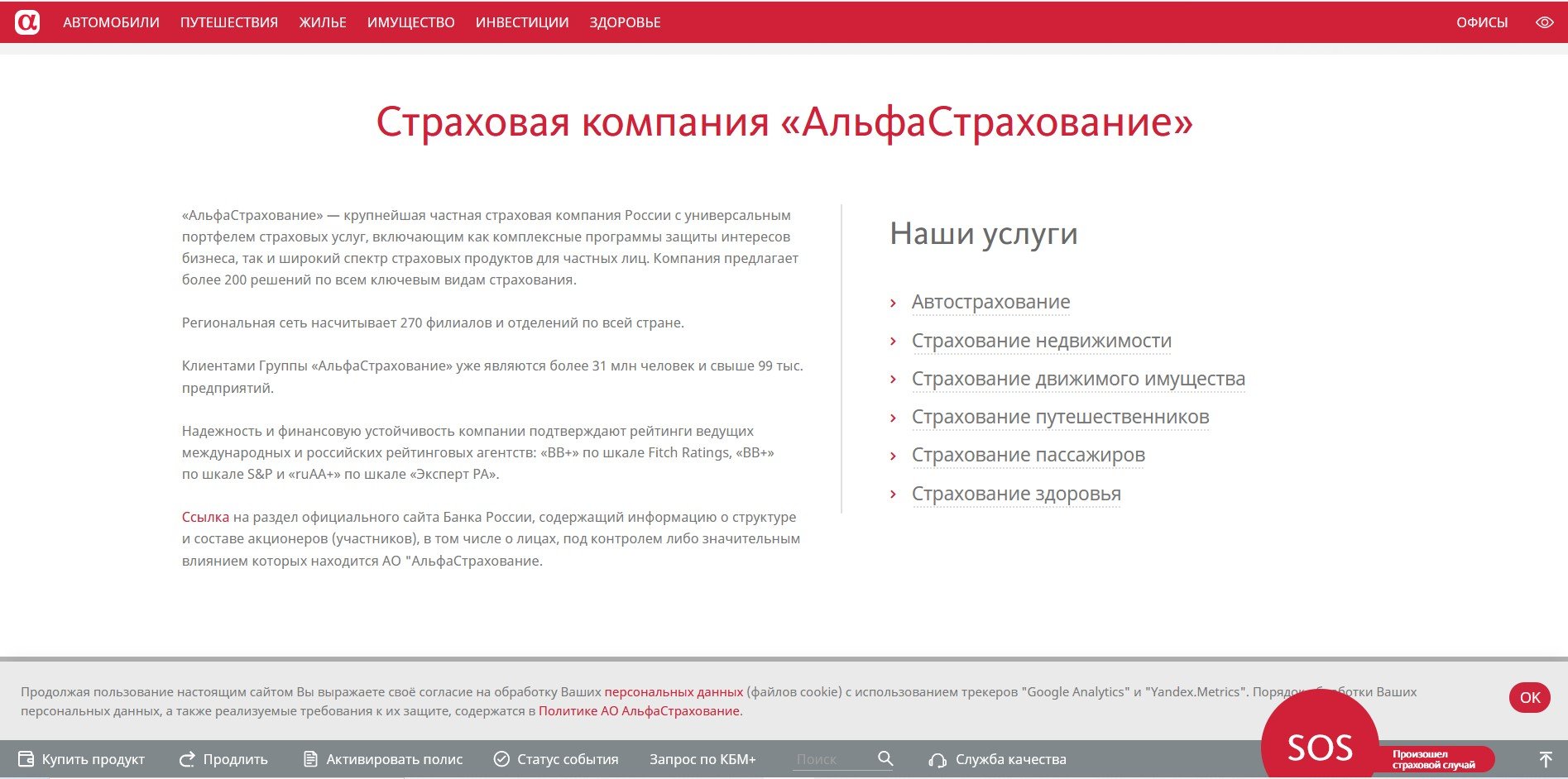This screenshot has width=1568, height=779.
Task: Click inside the Поиск search field
Action: [x=830, y=759]
